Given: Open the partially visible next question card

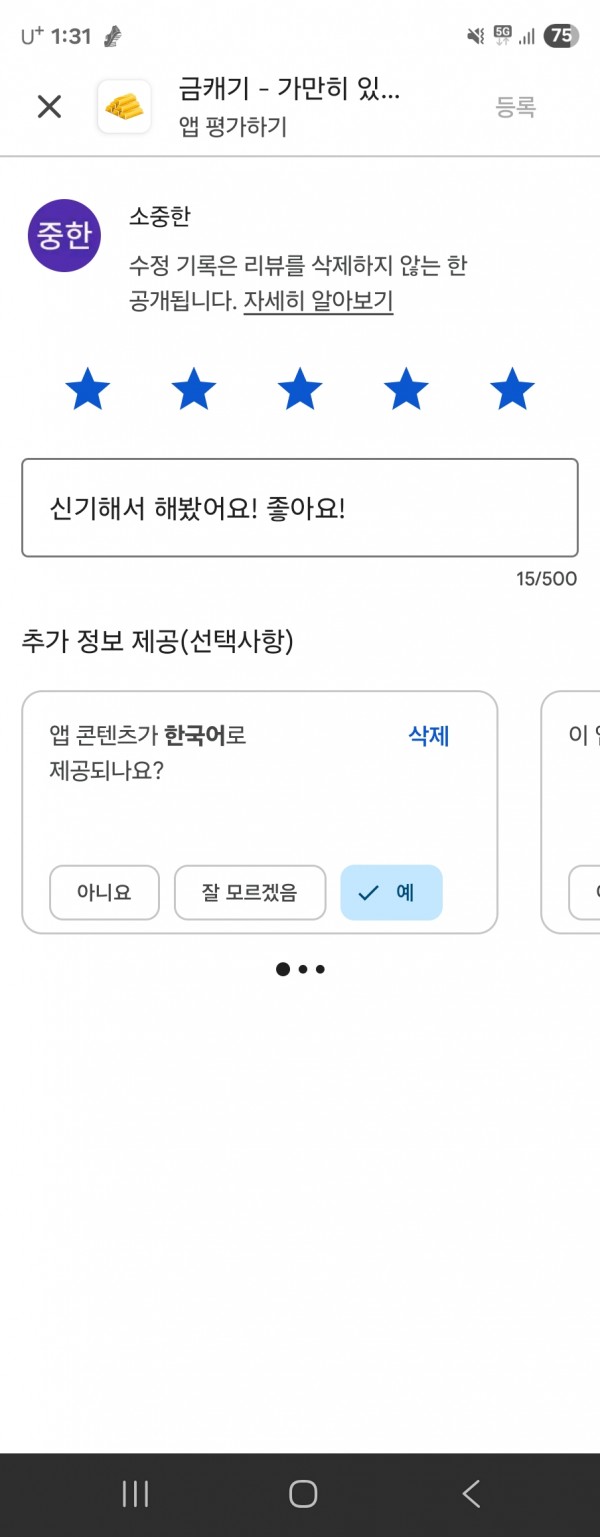Looking at the screenshot, I should pyautogui.click(x=570, y=812).
